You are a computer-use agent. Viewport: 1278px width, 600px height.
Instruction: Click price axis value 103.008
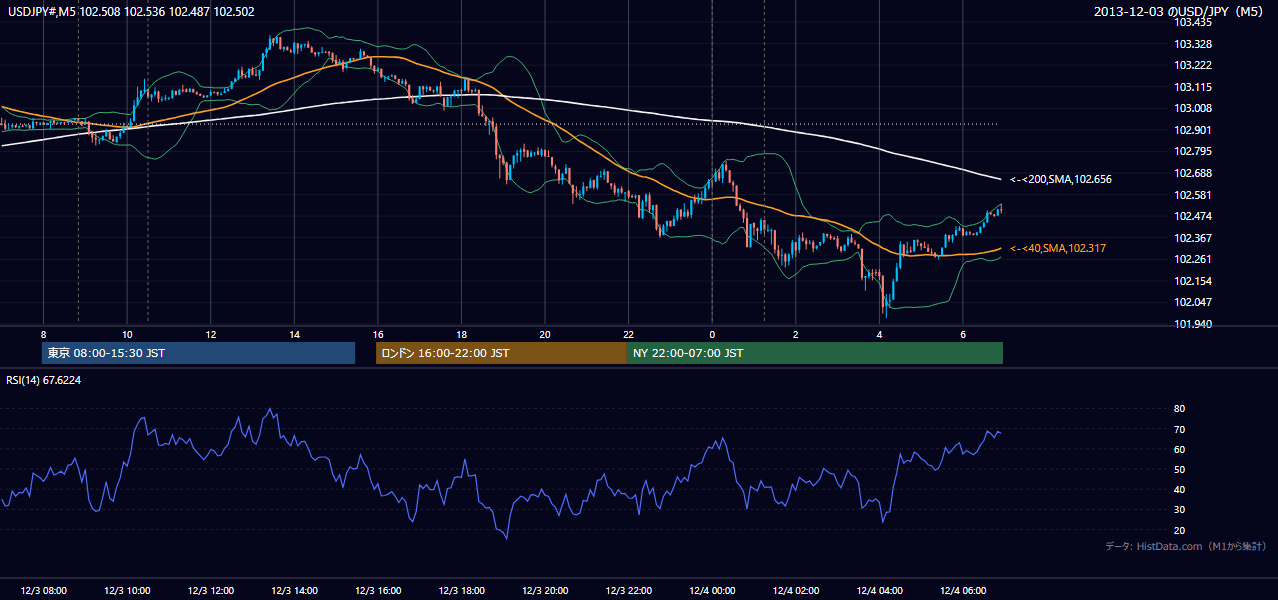pyautogui.click(x=1193, y=108)
